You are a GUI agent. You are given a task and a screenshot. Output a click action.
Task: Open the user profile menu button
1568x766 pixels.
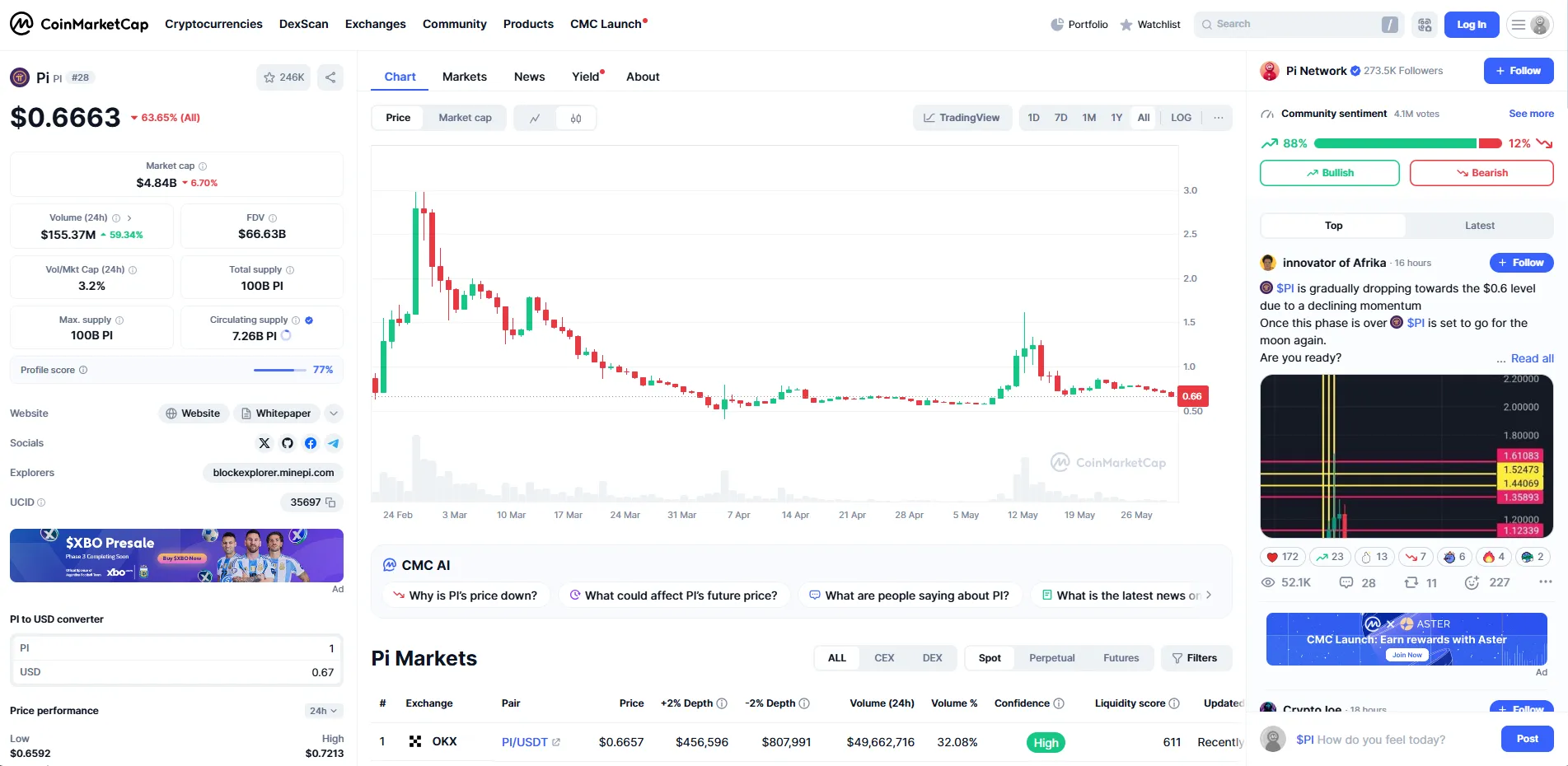pyautogui.click(x=1530, y=25)
